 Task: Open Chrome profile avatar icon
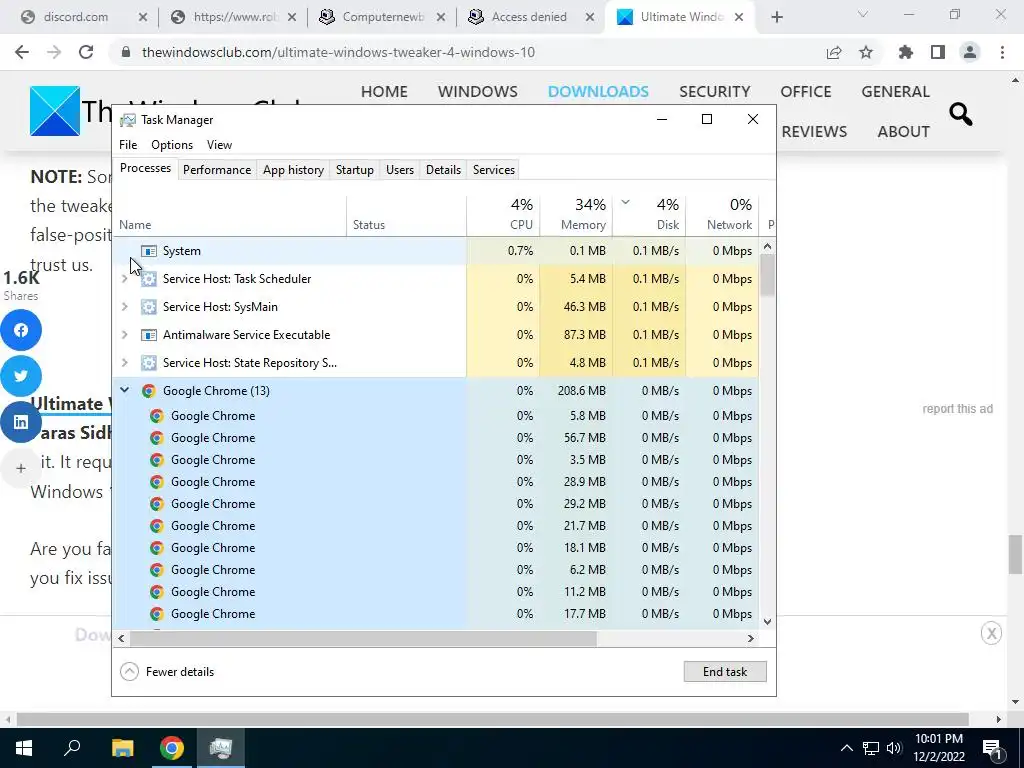tap(970, 52)
